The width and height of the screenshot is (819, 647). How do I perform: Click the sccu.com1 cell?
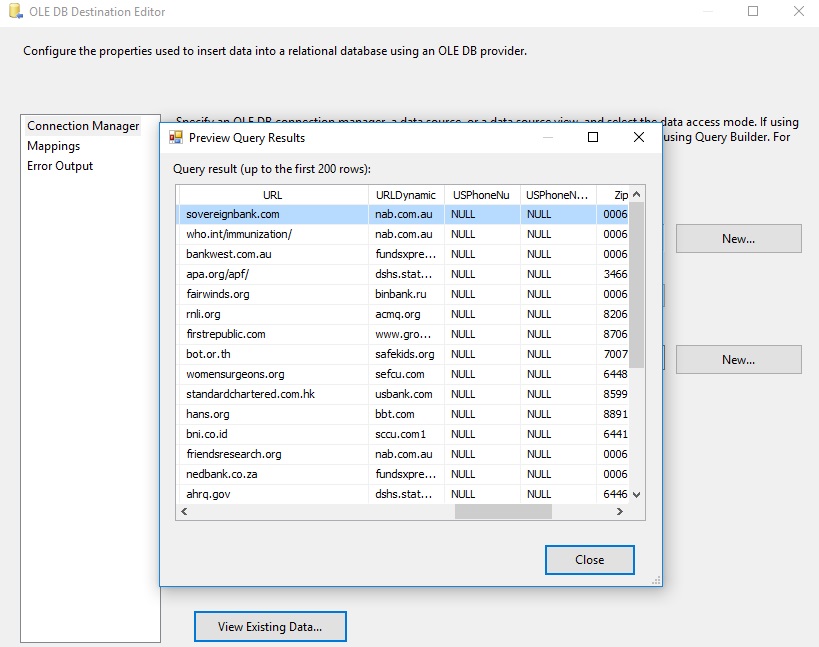[406, 434]
